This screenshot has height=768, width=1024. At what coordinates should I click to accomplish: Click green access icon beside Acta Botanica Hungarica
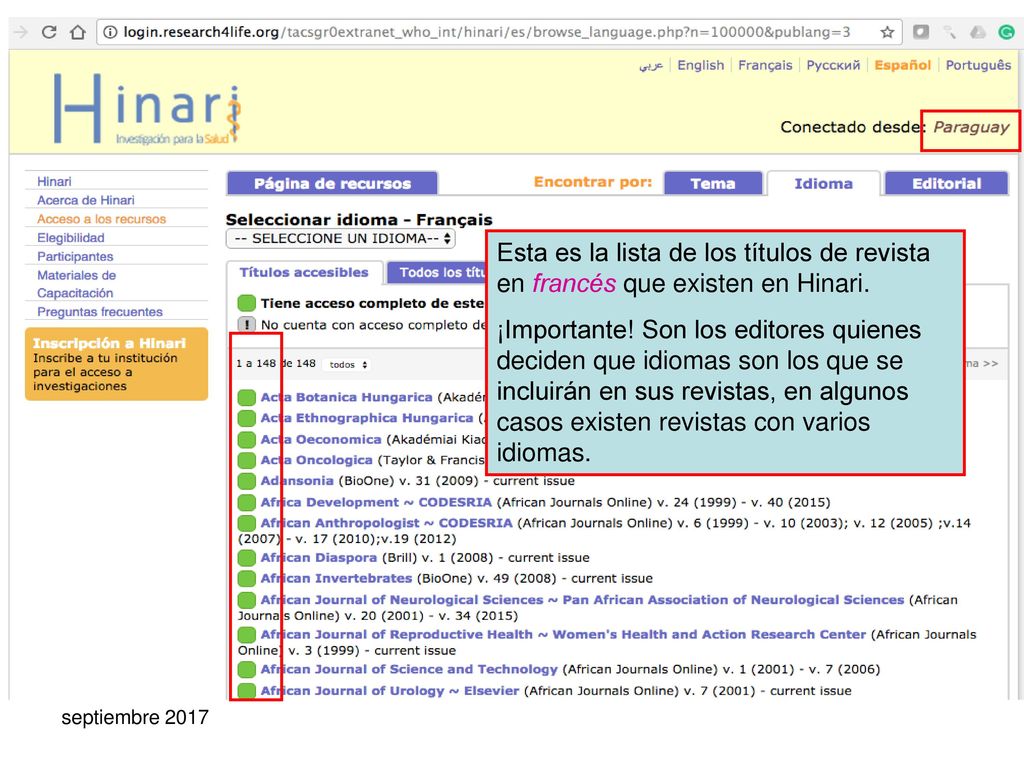click(247, 397)
